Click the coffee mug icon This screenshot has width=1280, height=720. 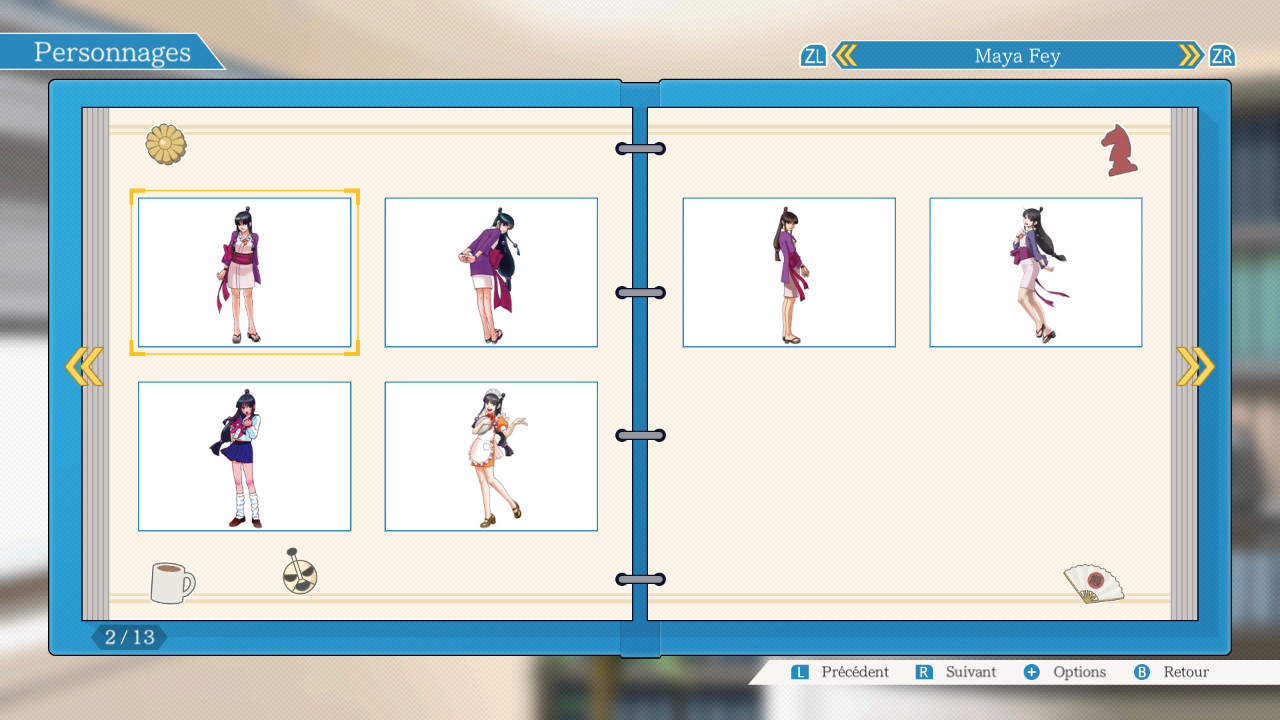coord(171,582)
